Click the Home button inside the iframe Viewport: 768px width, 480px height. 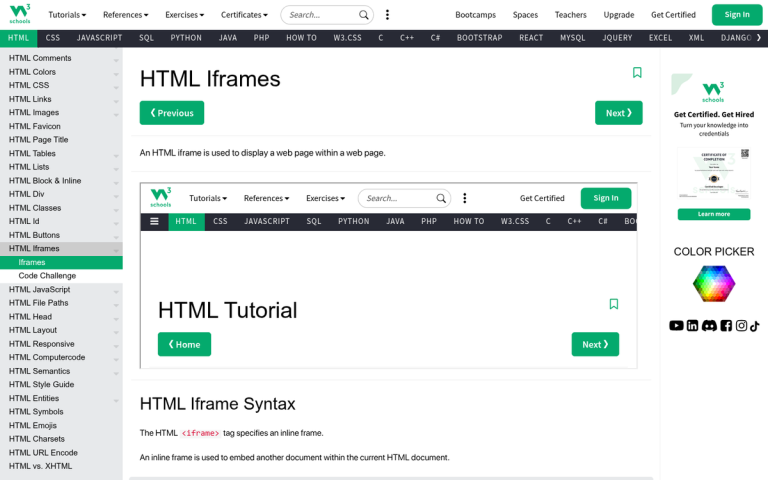(184, 344)
